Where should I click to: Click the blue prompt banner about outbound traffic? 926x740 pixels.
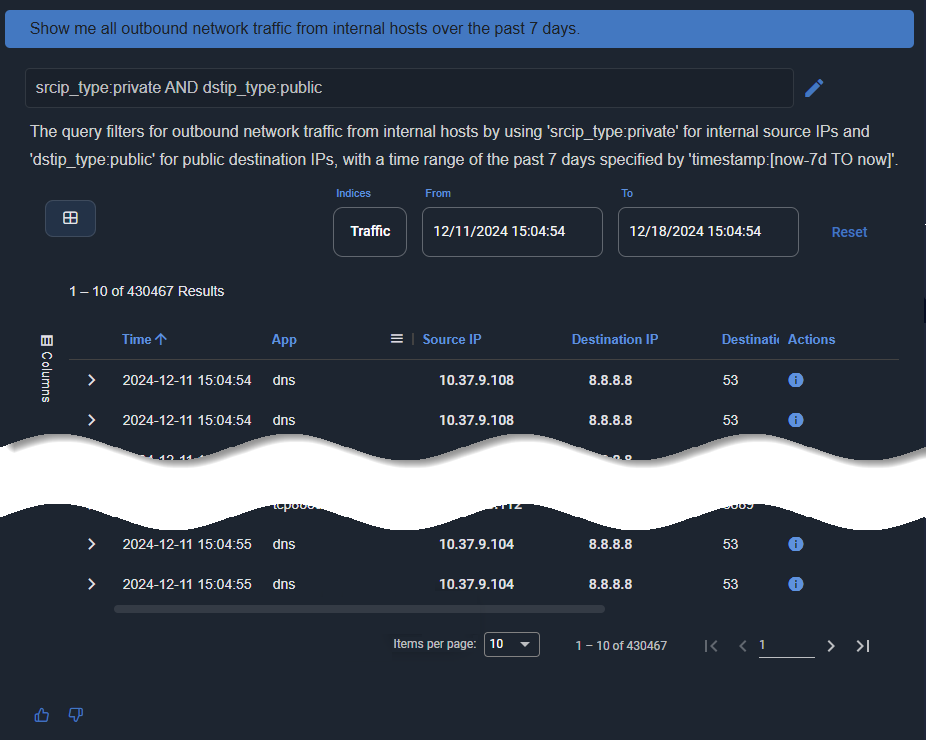click(459, 29)
